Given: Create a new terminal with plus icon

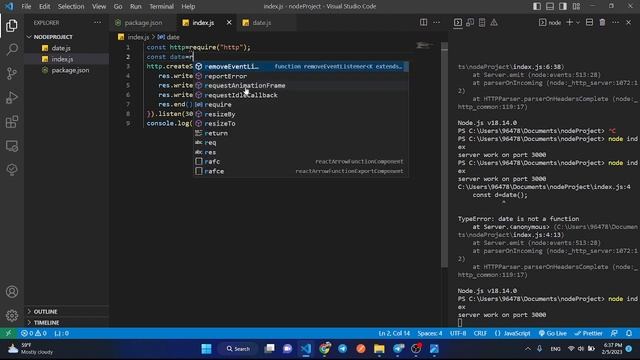Looking at the screenshot, I should 569,22.
